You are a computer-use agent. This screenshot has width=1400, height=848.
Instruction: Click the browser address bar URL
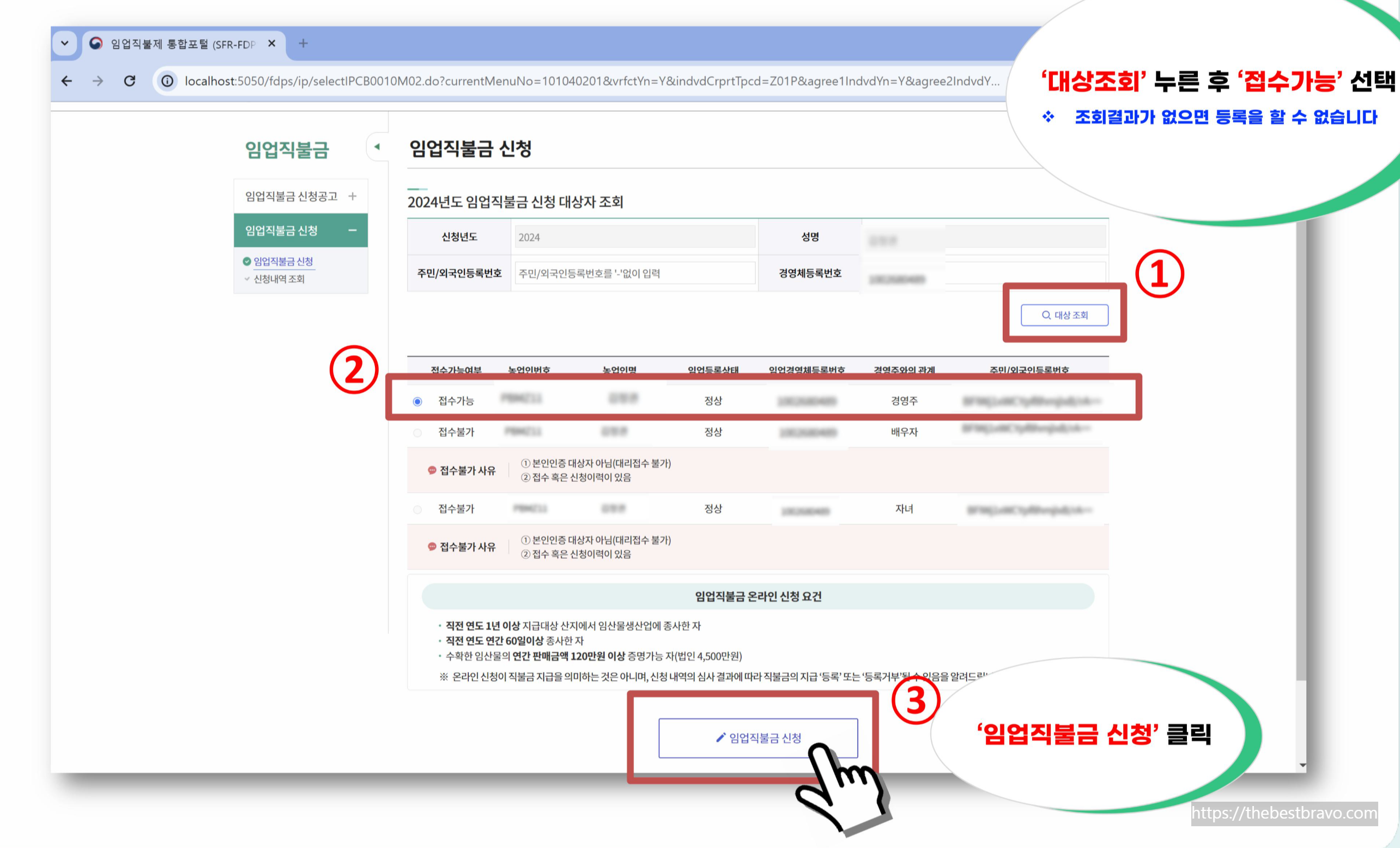pyautogui.click(x=591, y=81)
